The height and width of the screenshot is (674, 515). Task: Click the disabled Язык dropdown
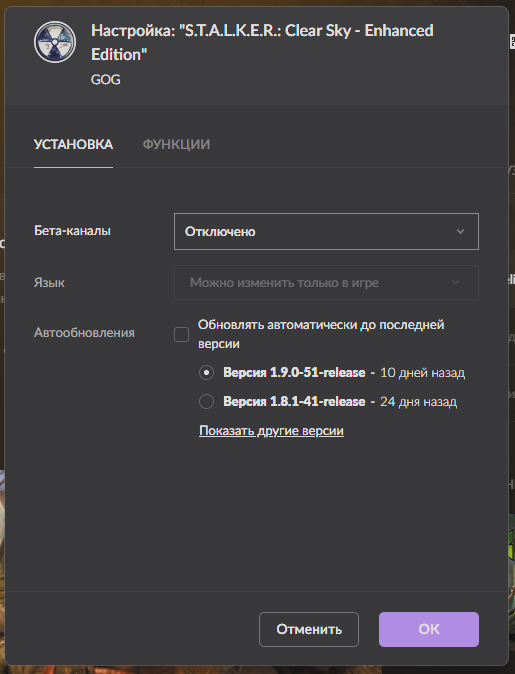[x=326, y=282]
